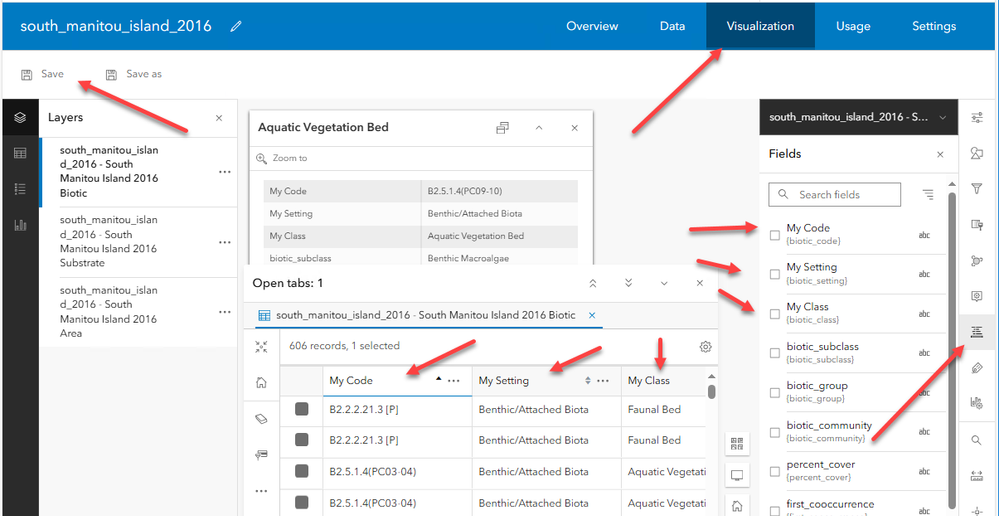Collapse the Aquatic Vegetation Bed popup
999x516 pixels.
click(538, 128)
